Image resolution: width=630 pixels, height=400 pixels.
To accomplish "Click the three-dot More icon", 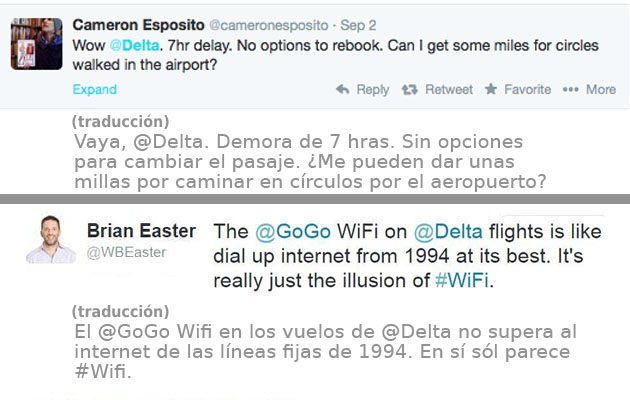I will [x=571, y=90].
